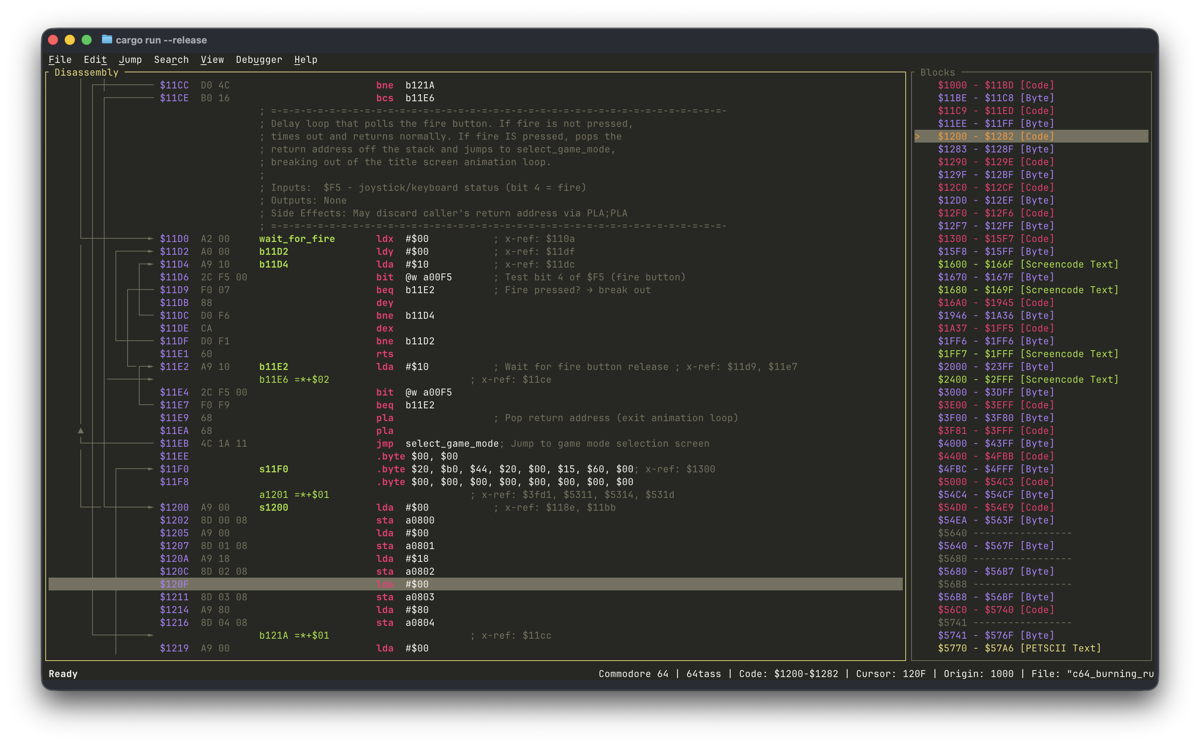Select disassembly line at address $11CC
This screenshot has width=1200, height=745.
[x=475, y=85]
